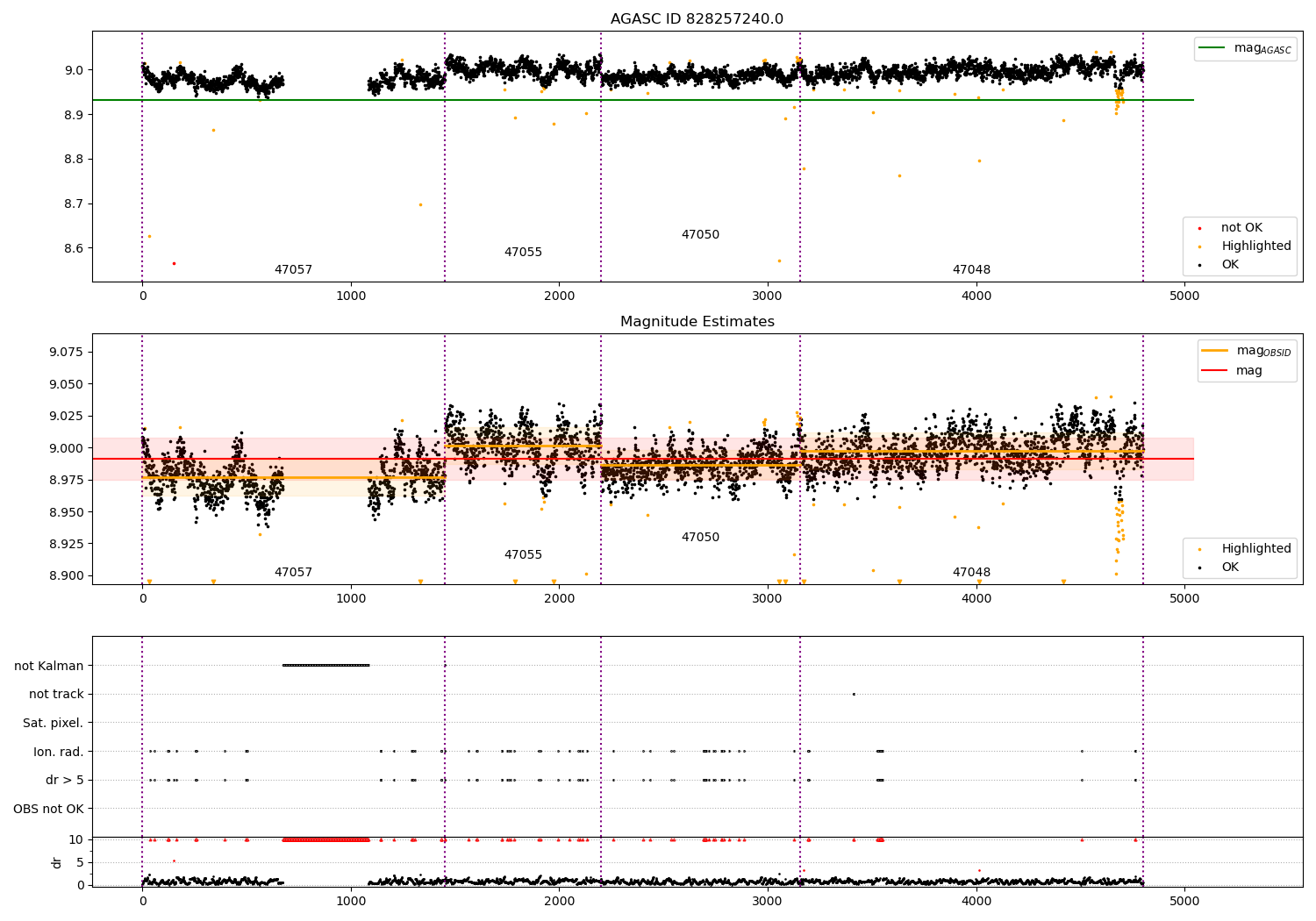Screen dimensions: 1316x921
Task: Click the 9.0 y-tick in AGASC ID plot
Action: [x=75, y=70]
